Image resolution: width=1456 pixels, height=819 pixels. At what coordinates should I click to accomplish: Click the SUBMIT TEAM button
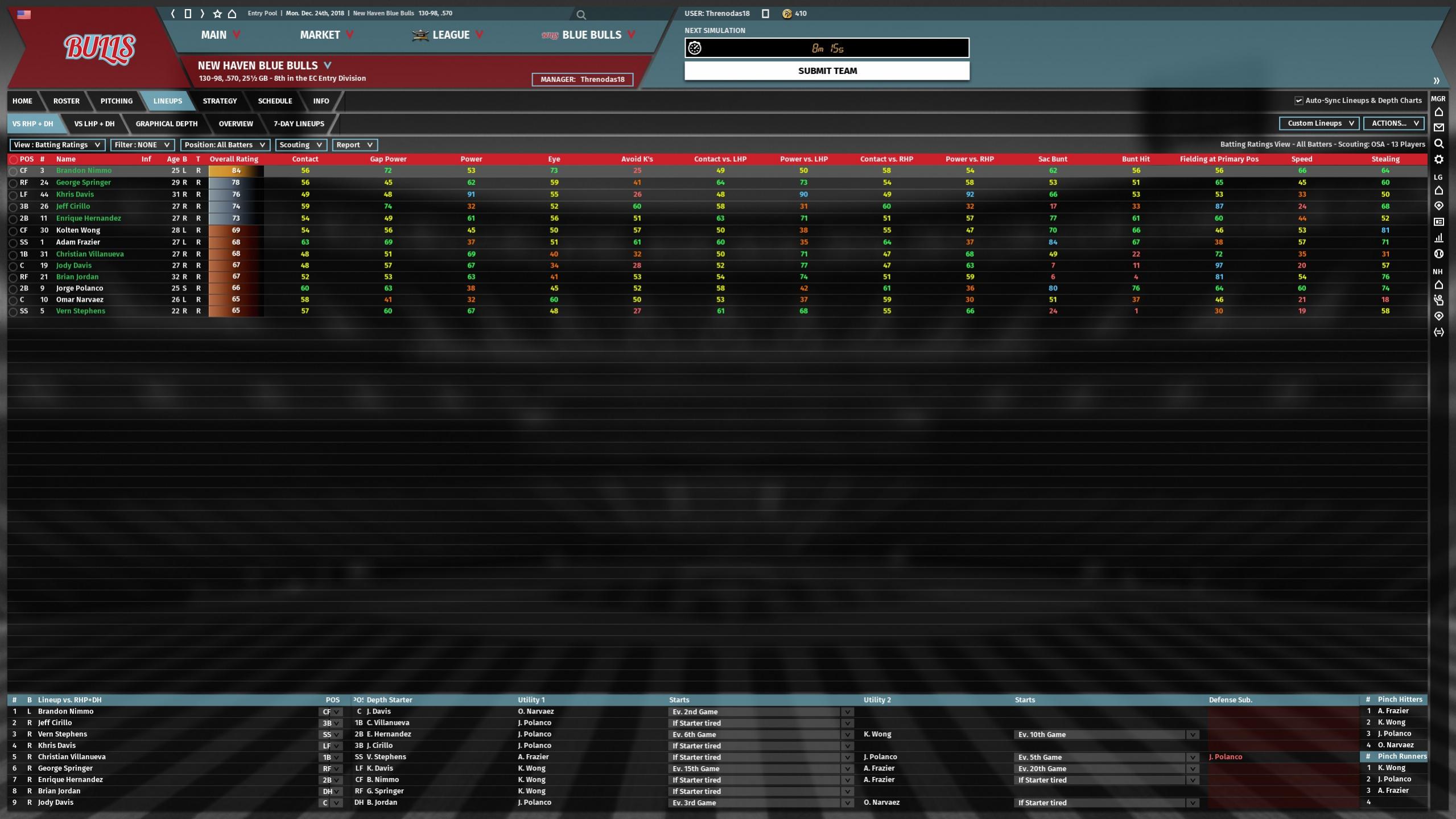827,71
